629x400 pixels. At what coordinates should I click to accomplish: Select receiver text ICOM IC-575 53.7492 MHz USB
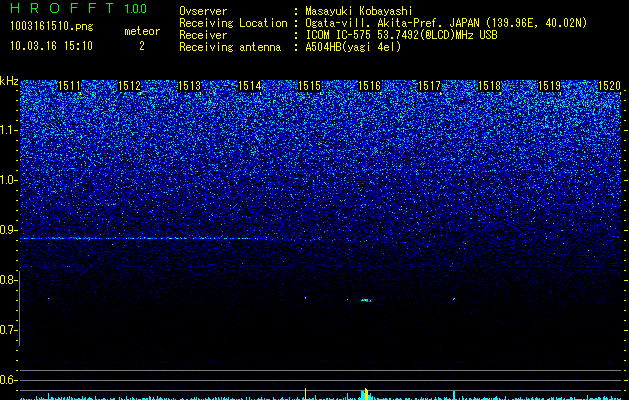(x=401, y=35)
